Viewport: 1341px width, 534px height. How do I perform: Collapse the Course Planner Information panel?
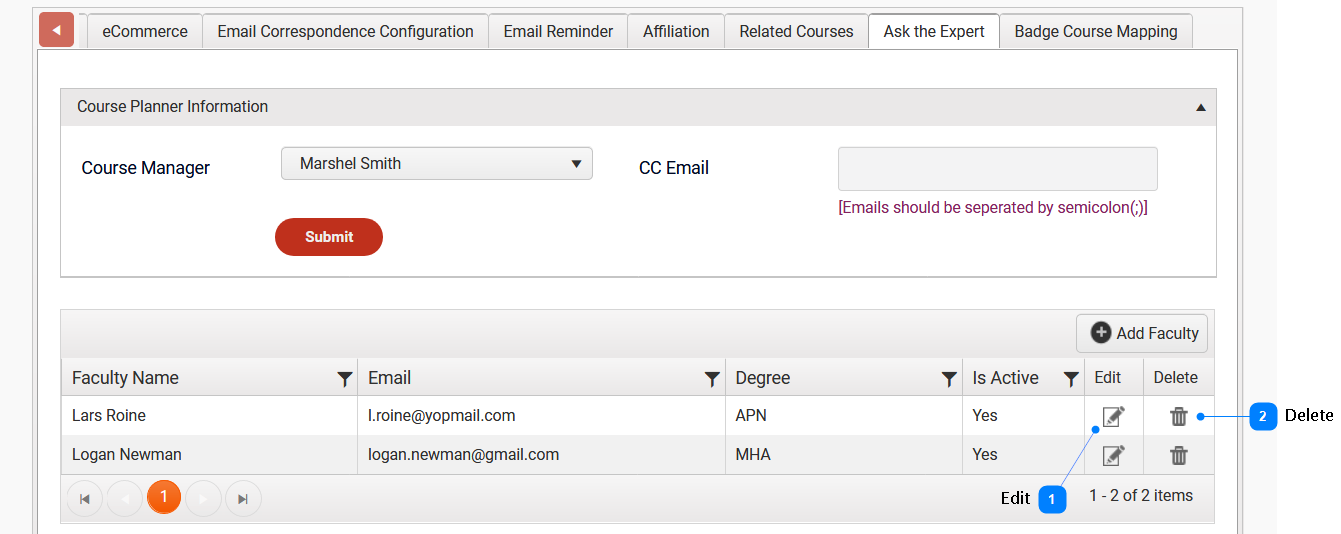pos(1200,107)
